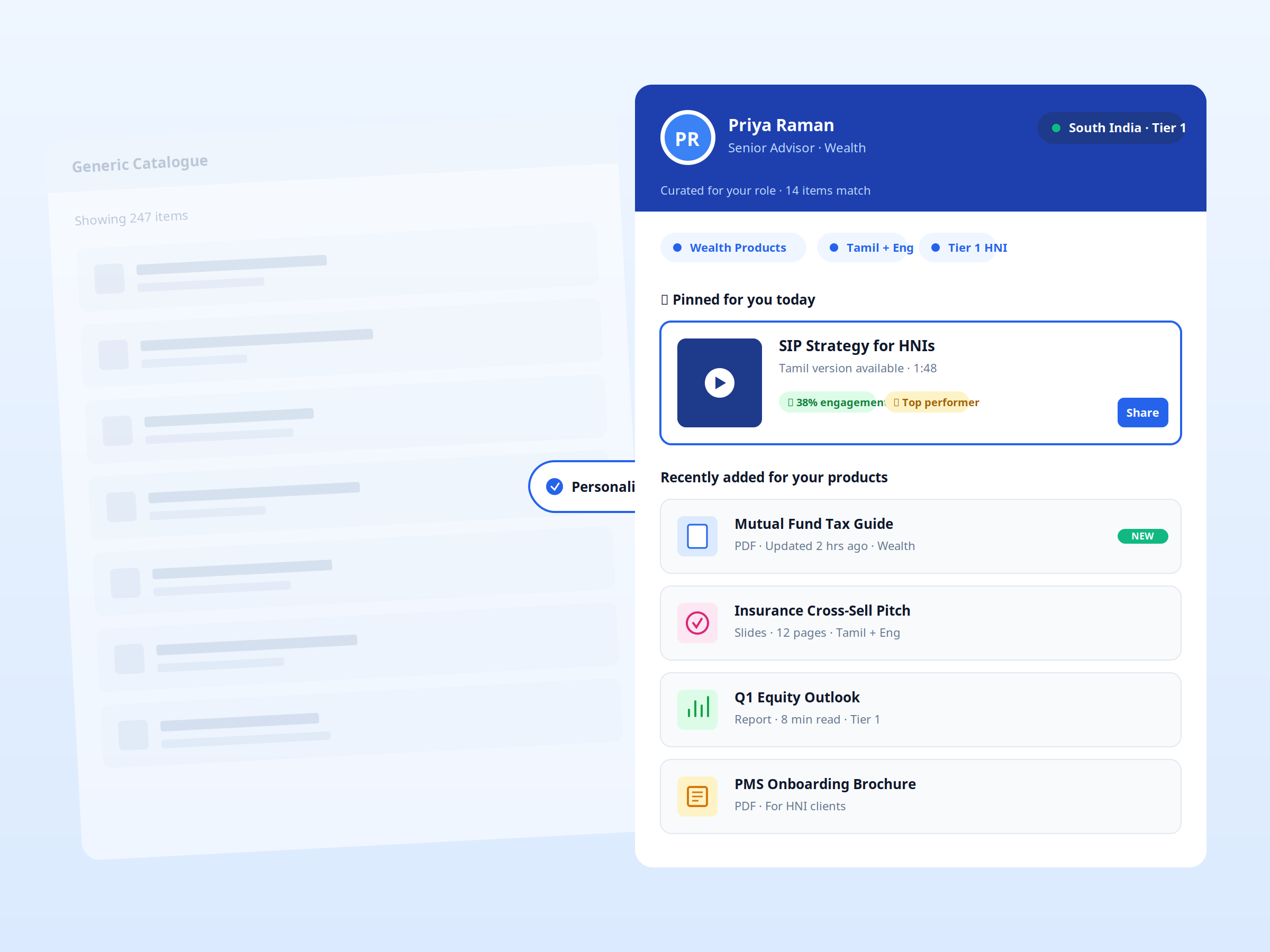
Task: Click 'Senior Advisor · Wealth' subtitle
Action: point(797,148)
